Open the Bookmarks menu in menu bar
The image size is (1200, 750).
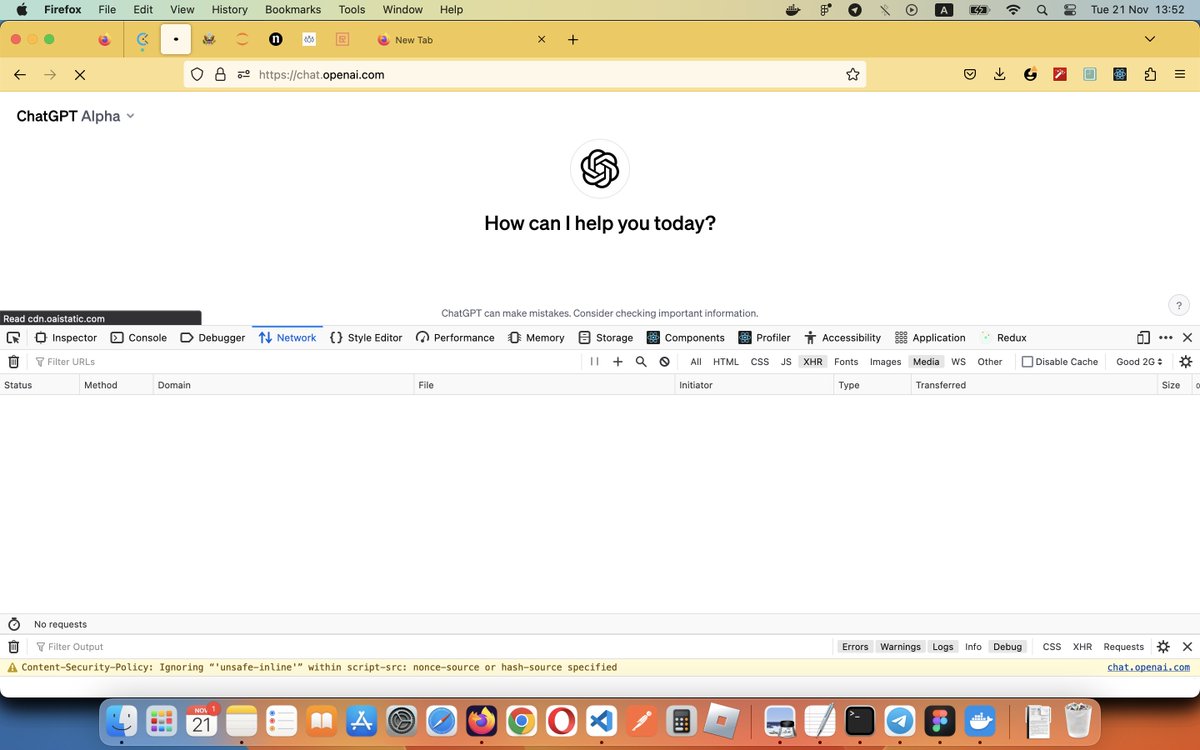coord(294,10)
